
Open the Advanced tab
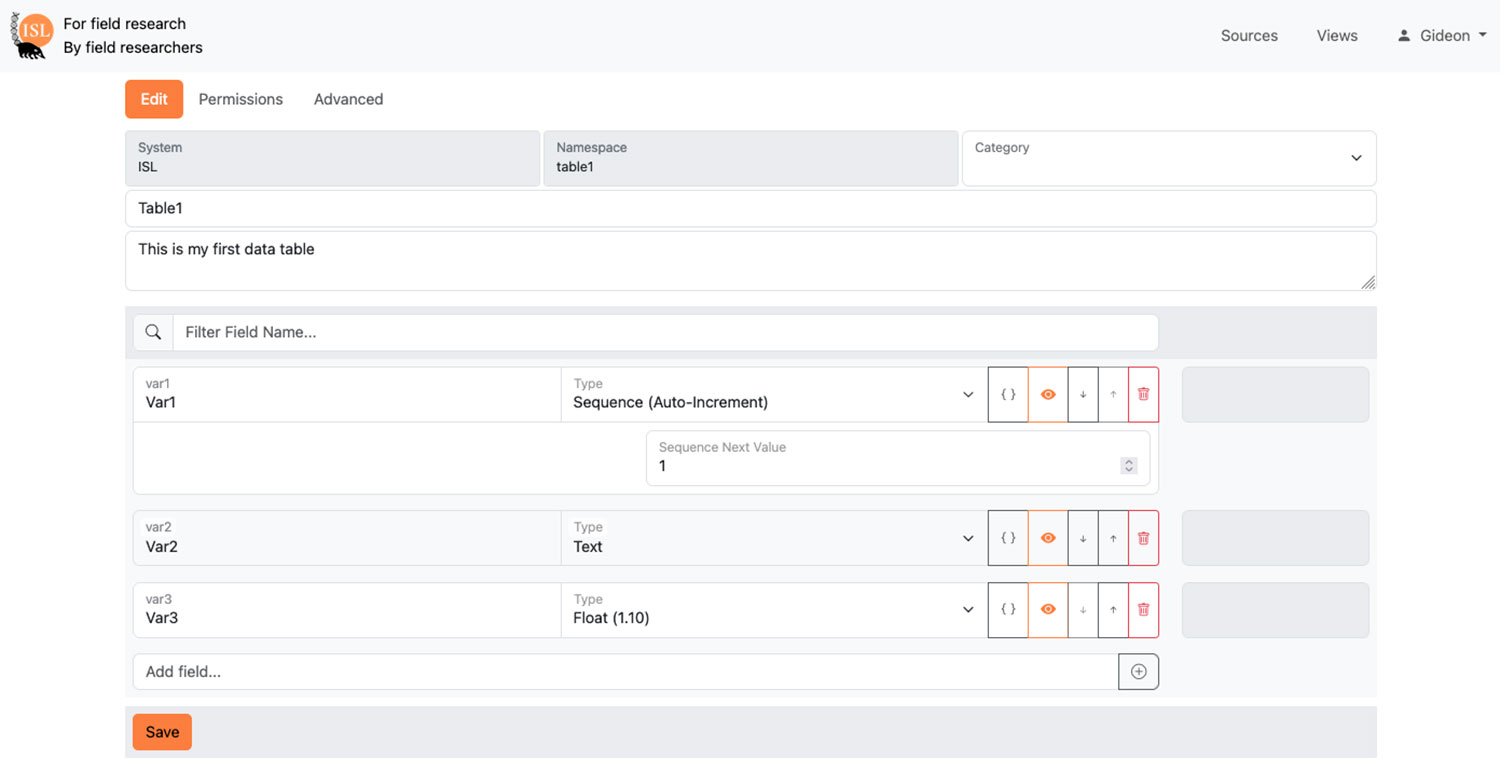click(x=348, y=99)
